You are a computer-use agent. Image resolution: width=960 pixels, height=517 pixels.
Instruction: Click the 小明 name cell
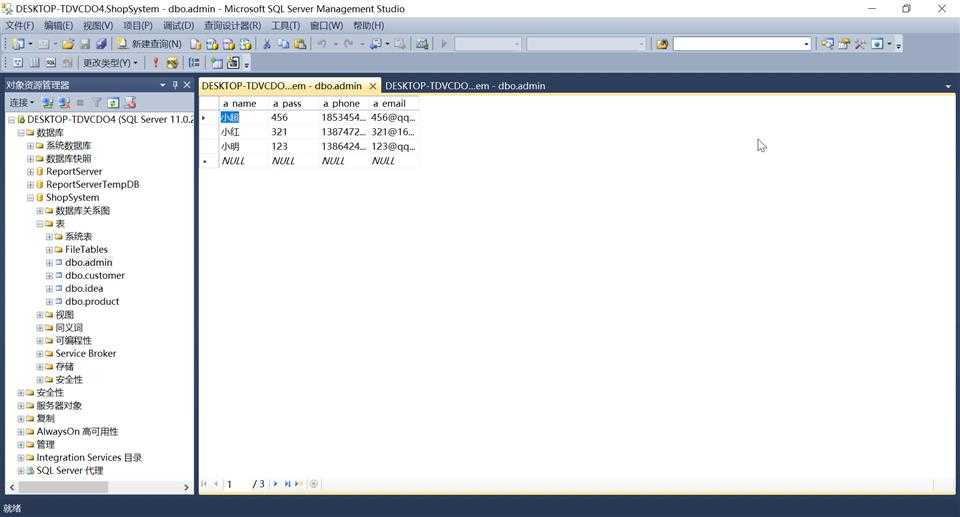pos(244,146)
